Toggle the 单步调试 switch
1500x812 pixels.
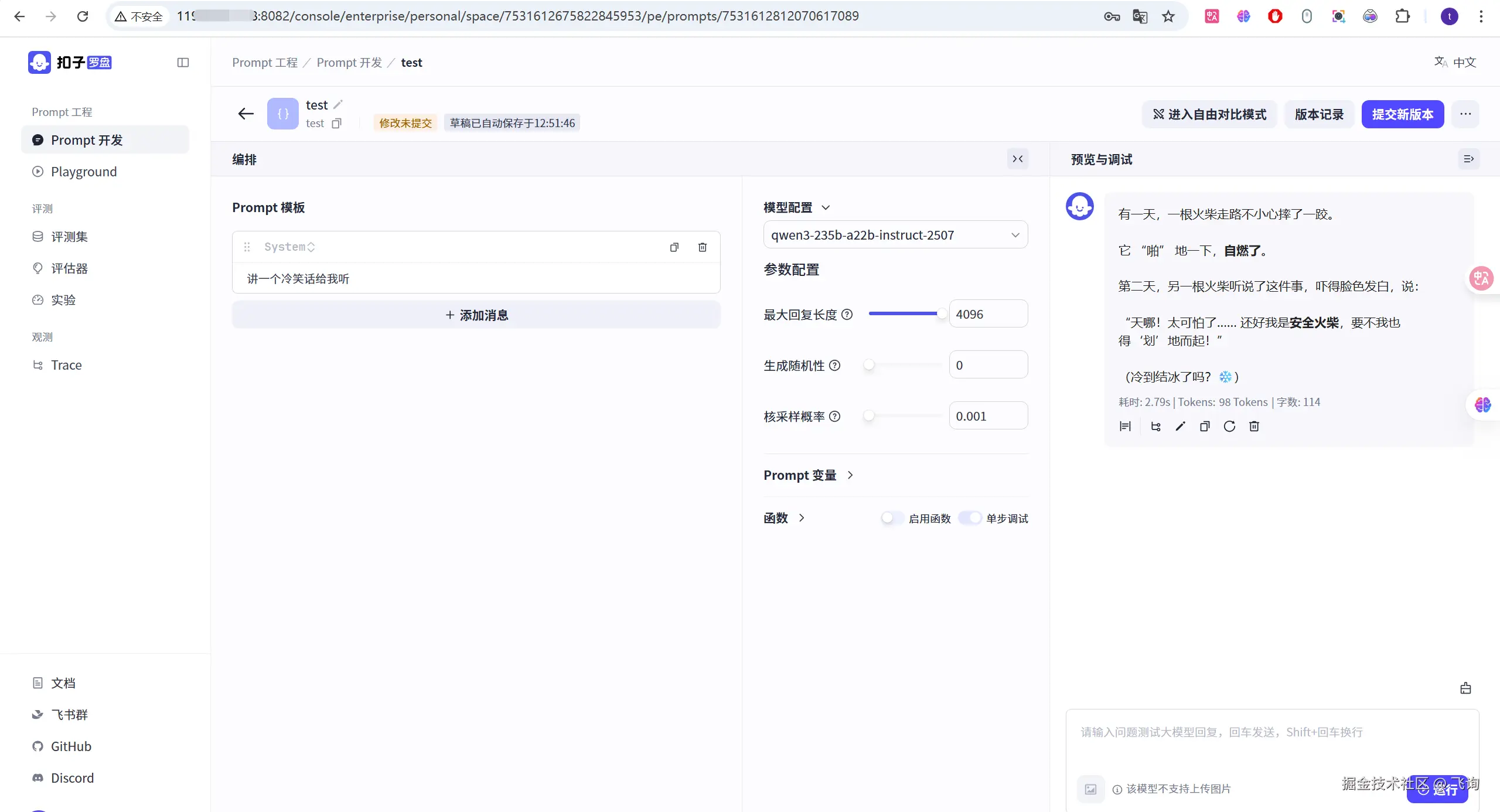pos(970,518)
